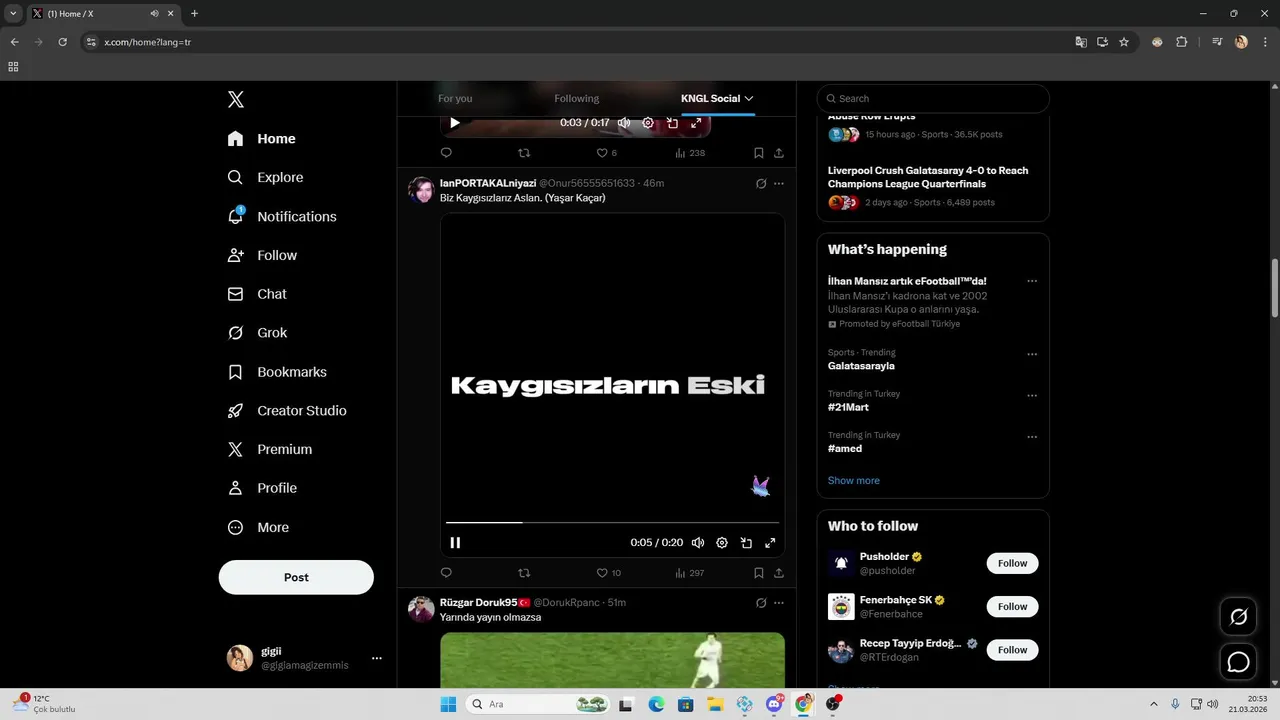This screenshot has height=720, width=1280.
Task: Open settings gear of the 0:17 video
Action: (648, 123)
